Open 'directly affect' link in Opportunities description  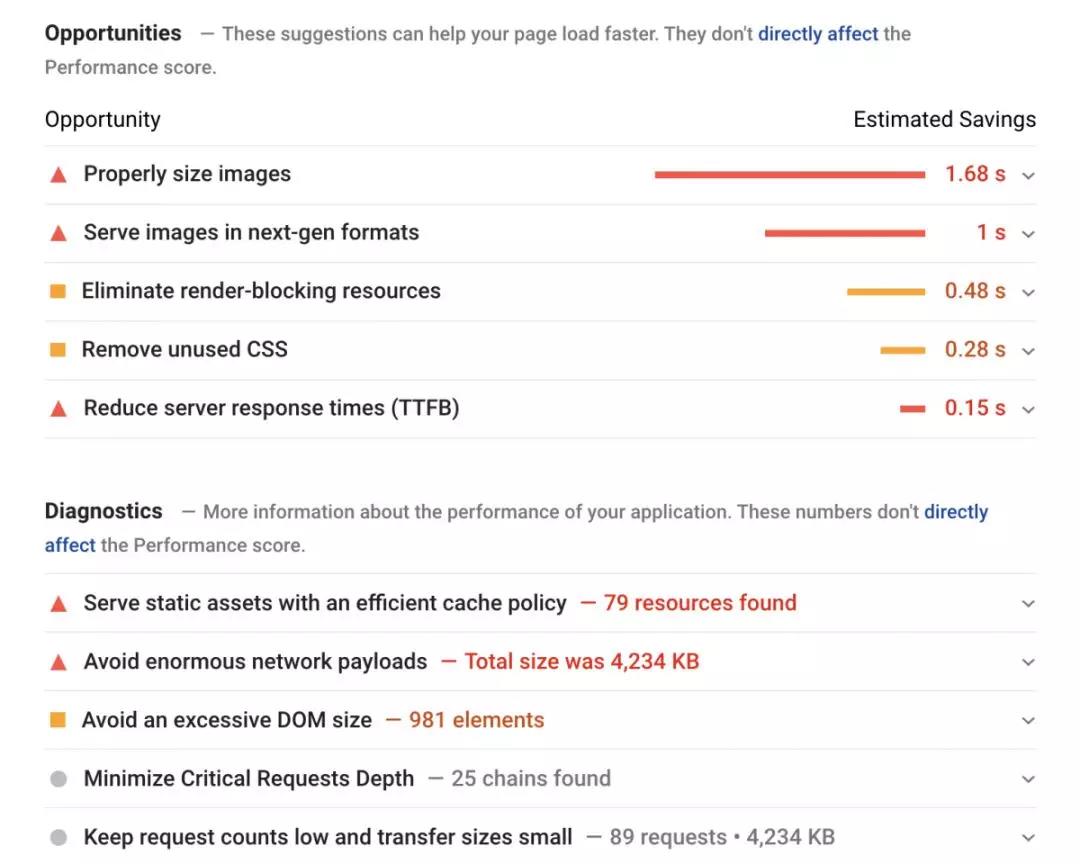(x=818, y=34)
